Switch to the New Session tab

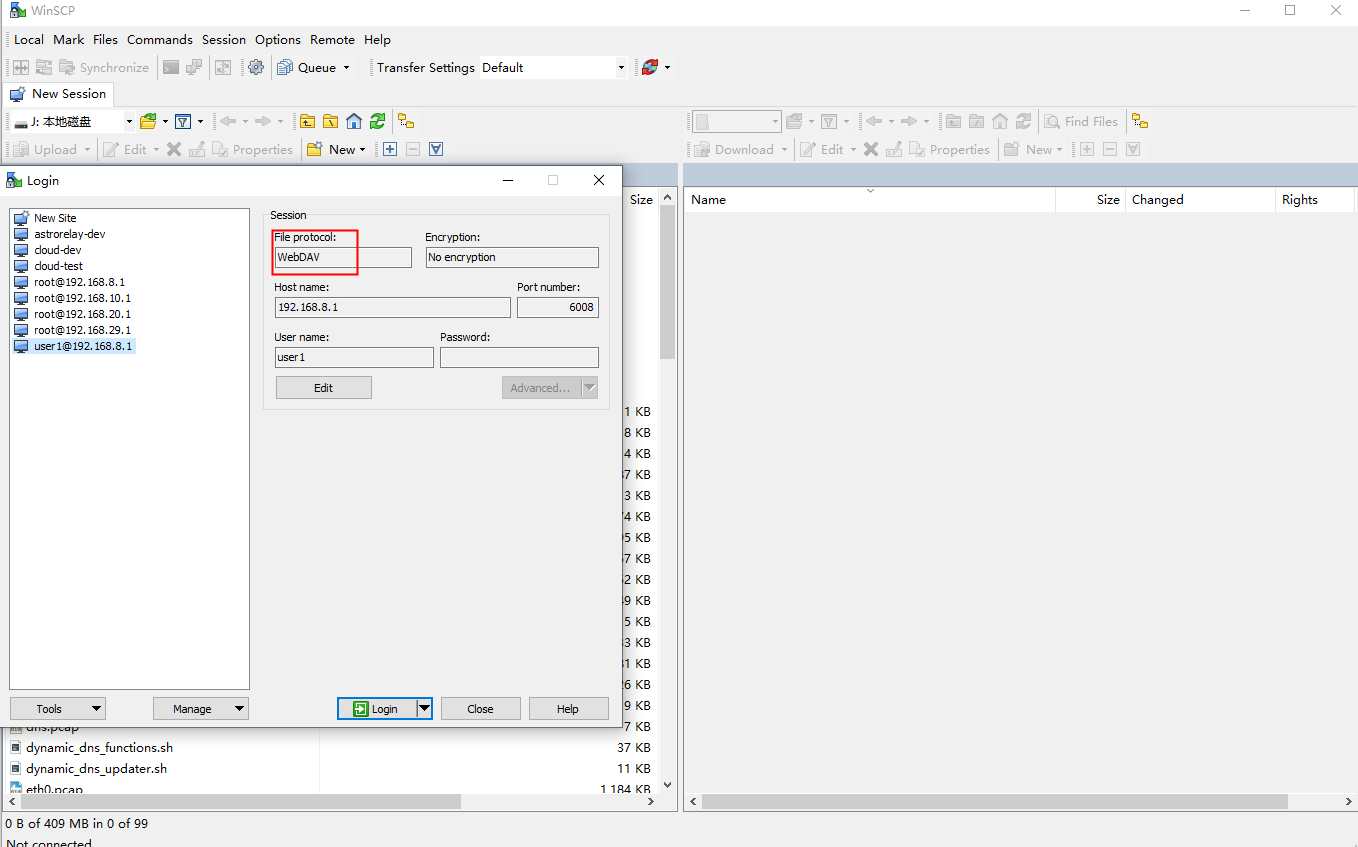pos(58,93)
